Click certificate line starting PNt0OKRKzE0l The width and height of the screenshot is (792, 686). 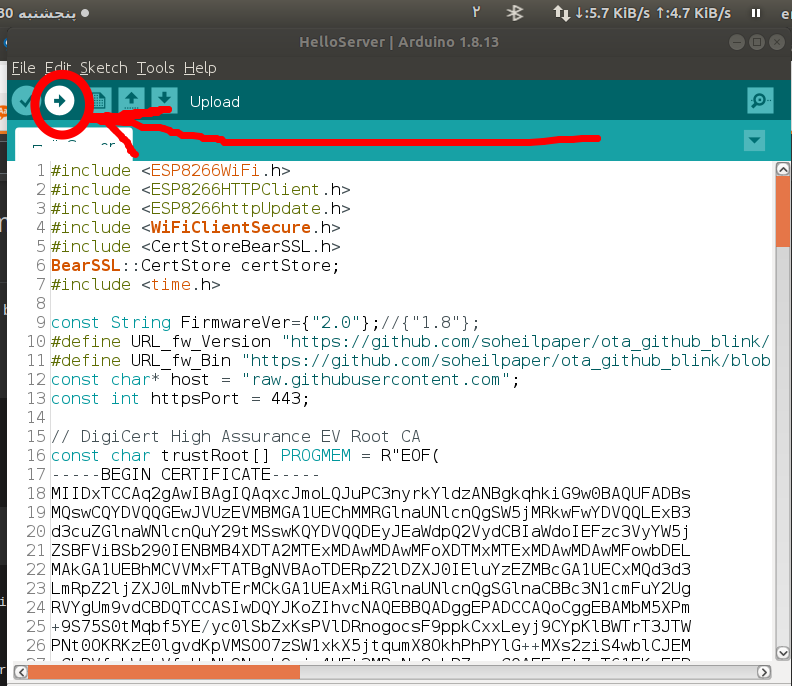(371, 645)
